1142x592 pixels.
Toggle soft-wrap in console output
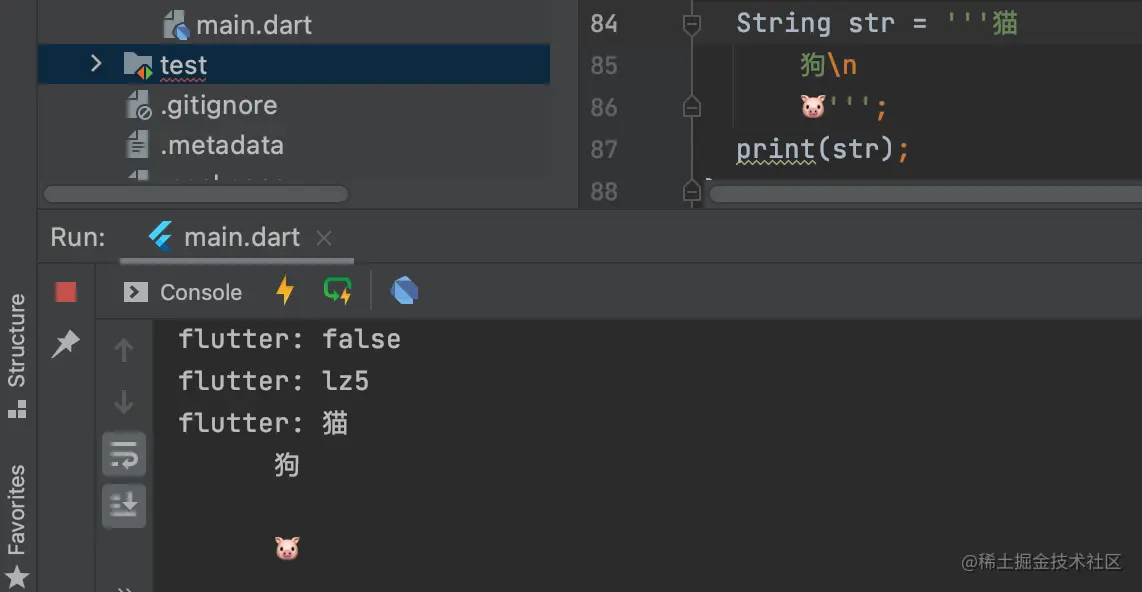pyautogui.click(x=124, y=454)
